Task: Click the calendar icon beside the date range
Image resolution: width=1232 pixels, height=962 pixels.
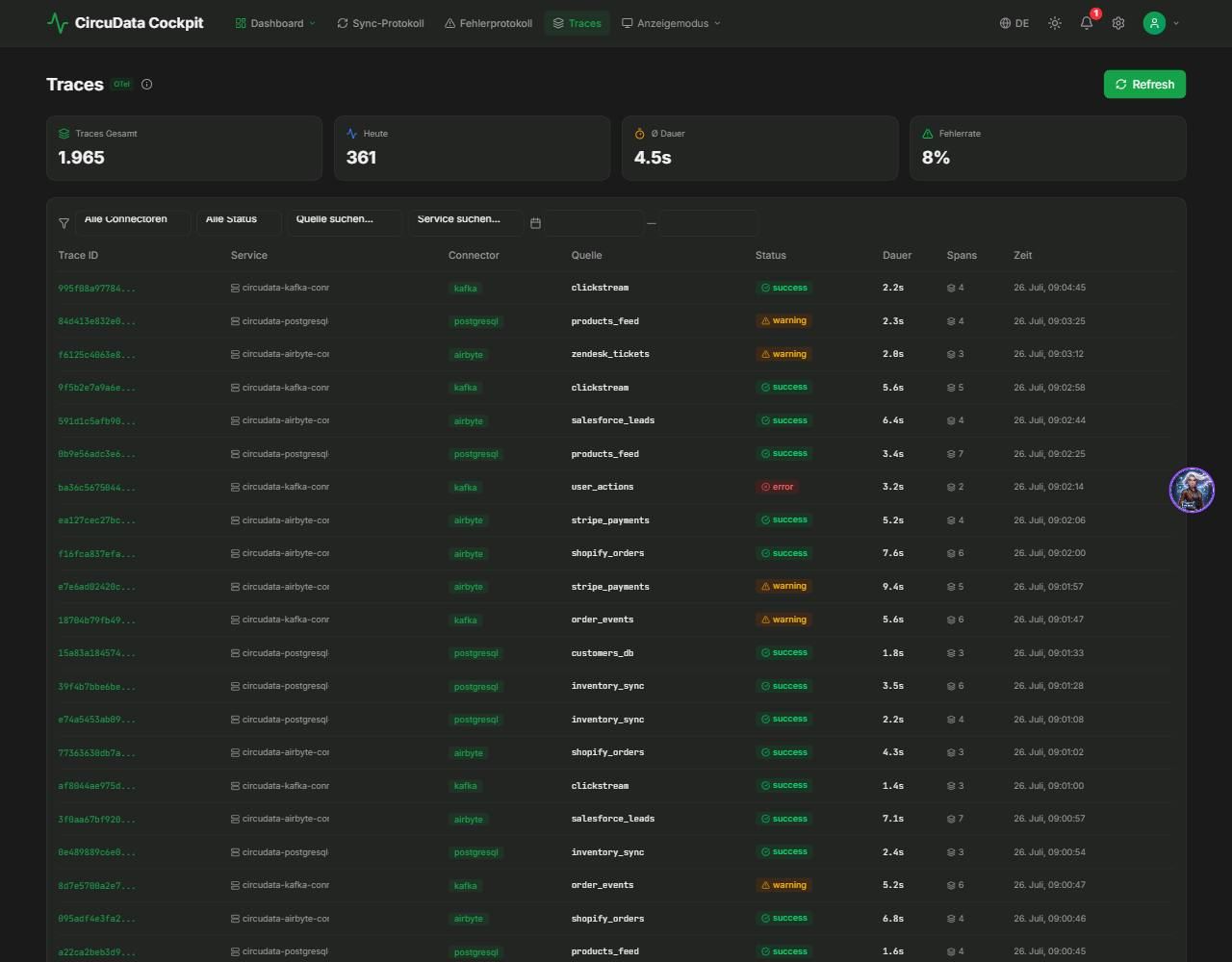Action: (536, 223)
